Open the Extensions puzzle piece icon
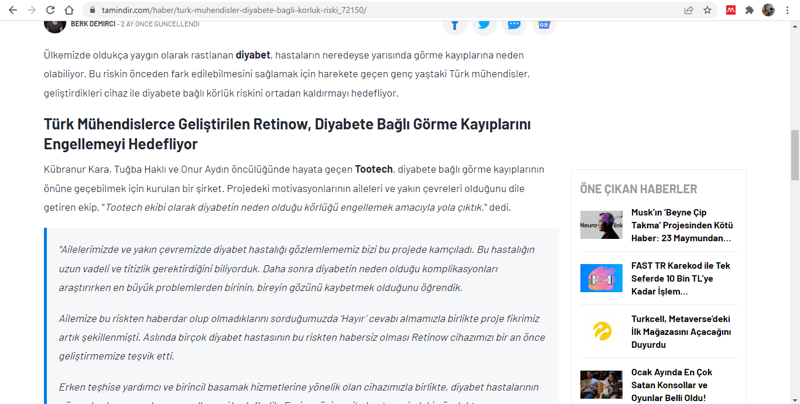Viewport: 800px width, 404px height. pyautogui.click(x=749, y=10)
